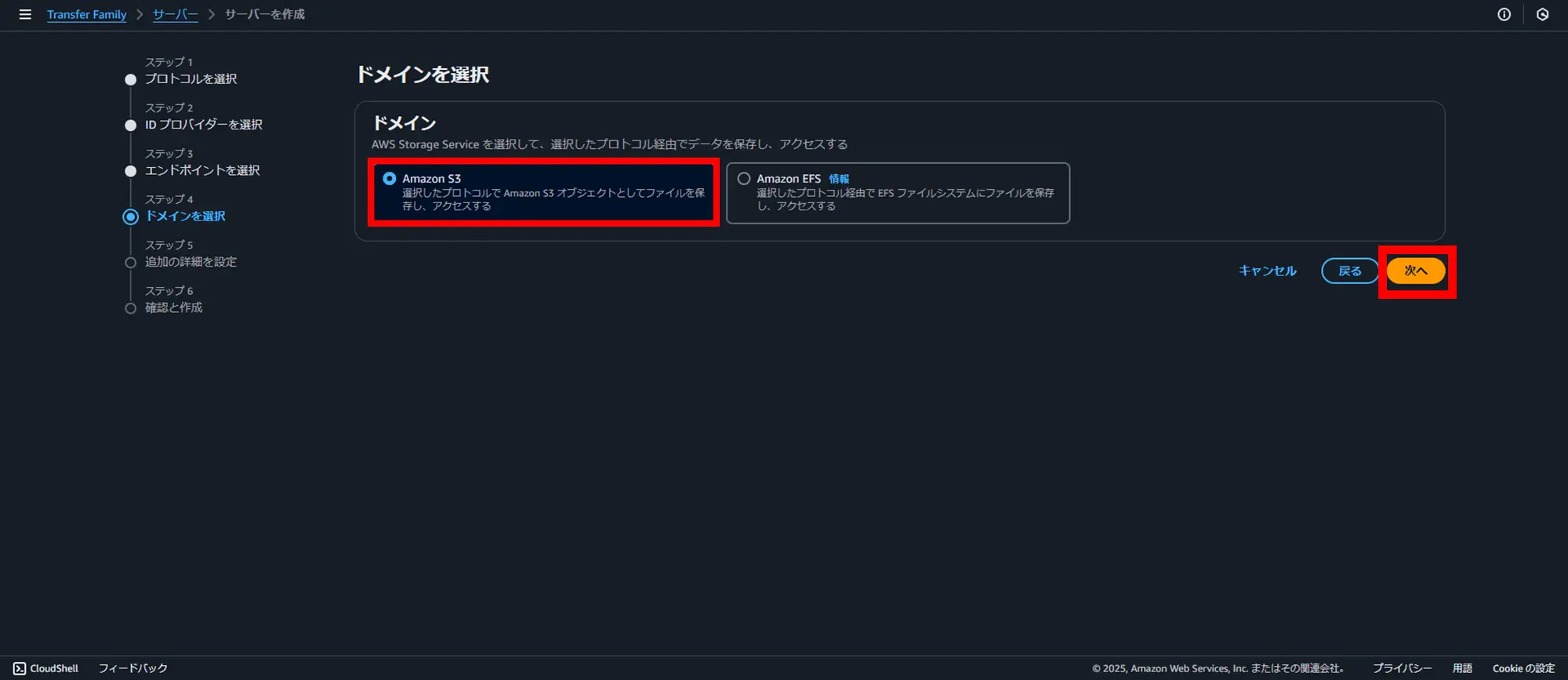The height and width of the screenshot is (680, 1568).
Task: Open Cookie の設定 in footer
Action: 1523,668
